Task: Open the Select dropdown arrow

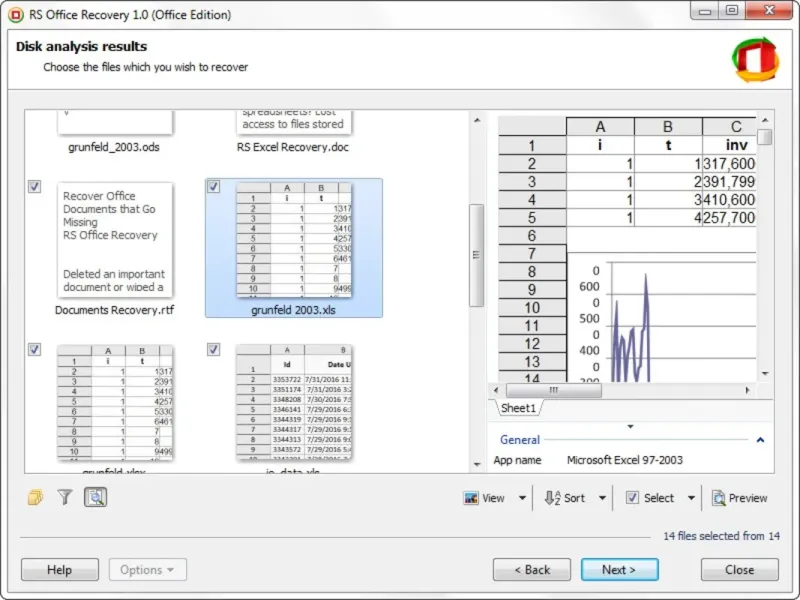Action: point(691,498)
